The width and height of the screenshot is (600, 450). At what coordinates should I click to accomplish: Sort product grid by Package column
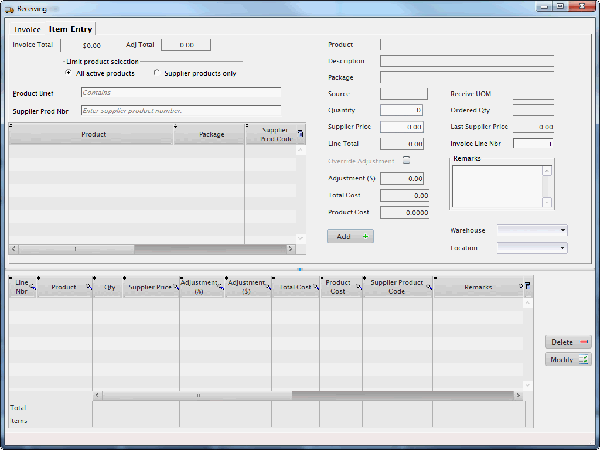(209, 134)
